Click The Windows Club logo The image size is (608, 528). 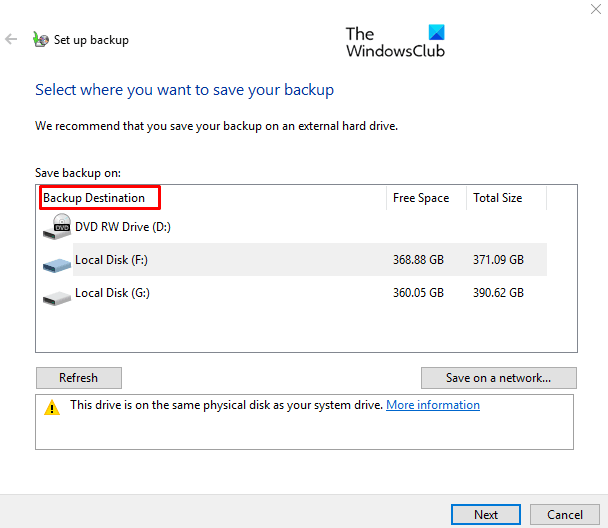click(394, 42)
